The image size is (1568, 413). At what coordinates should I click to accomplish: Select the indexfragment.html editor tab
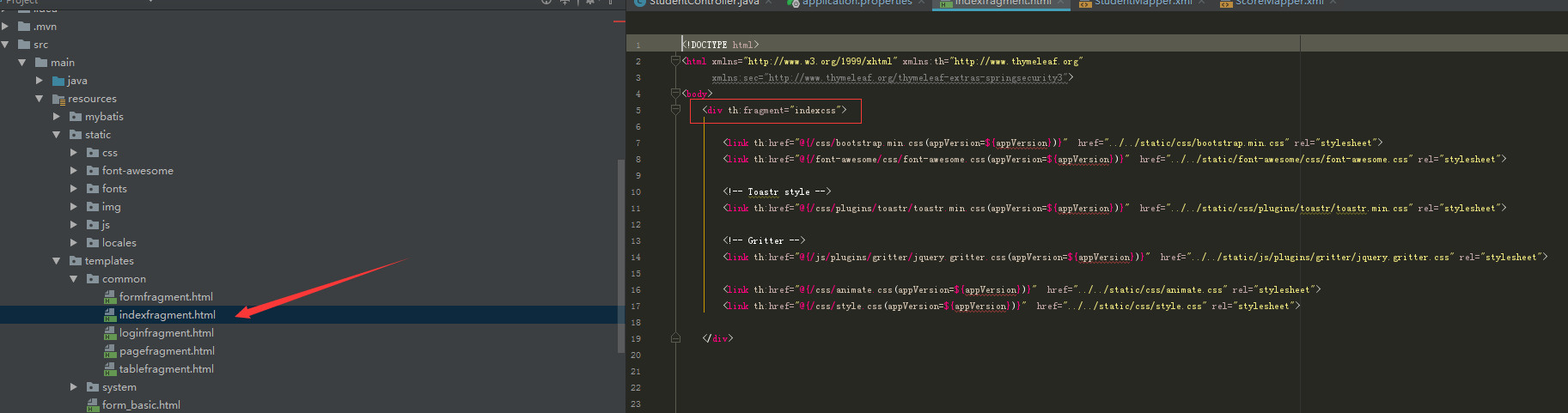1003,3
